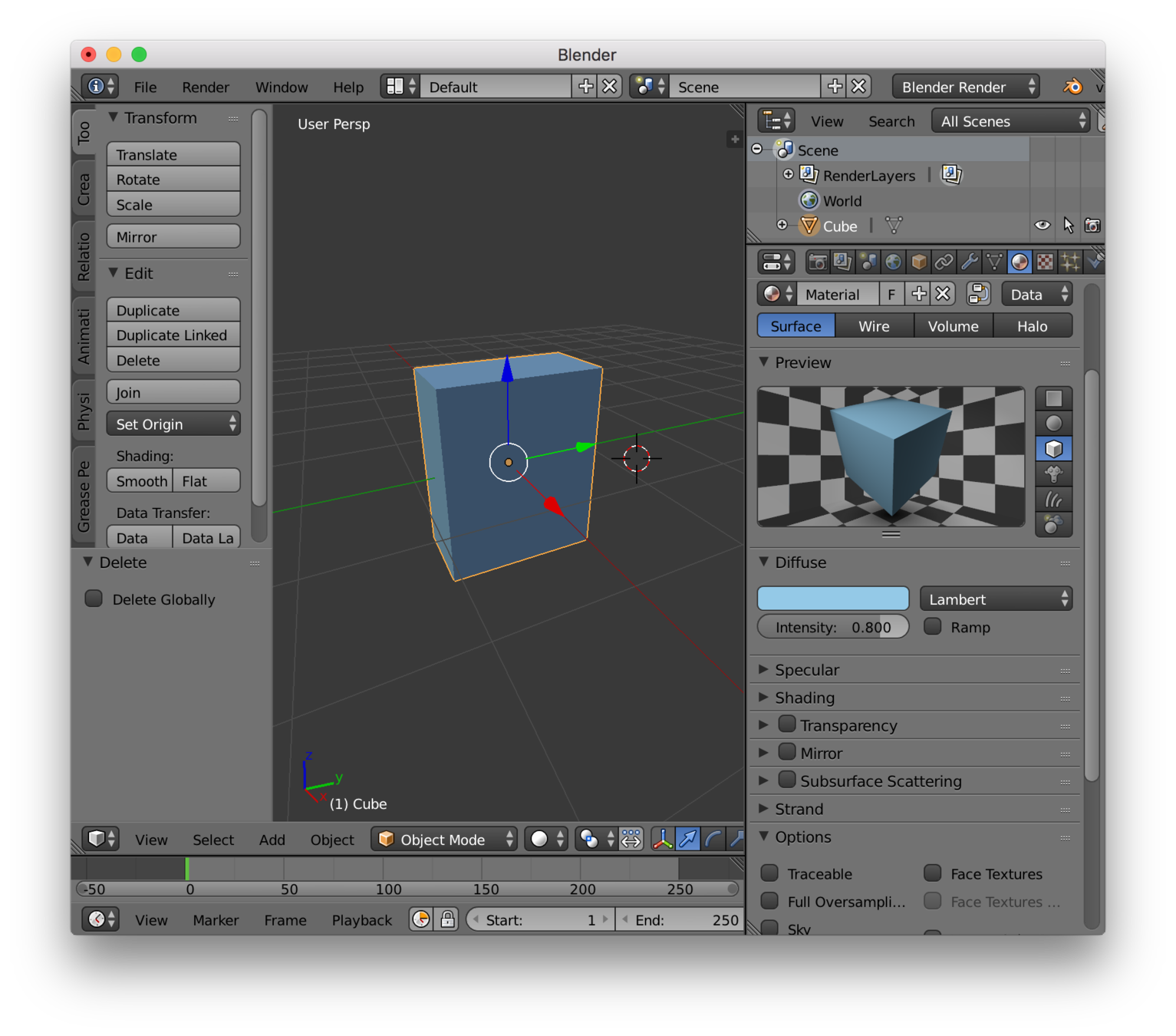Screen dimensions: 1176x1036
Task: Open the Modifiers wrench properties tab
Action: pyautogui.click(x=970, y=262)
